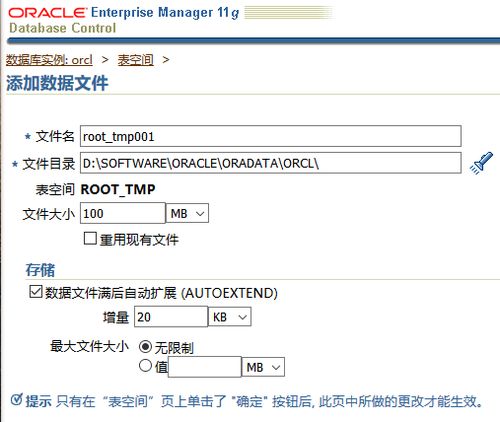Click the Oracle Enterprise Manager logo
This screenshot has height=422, width=500.
point(124,13)
